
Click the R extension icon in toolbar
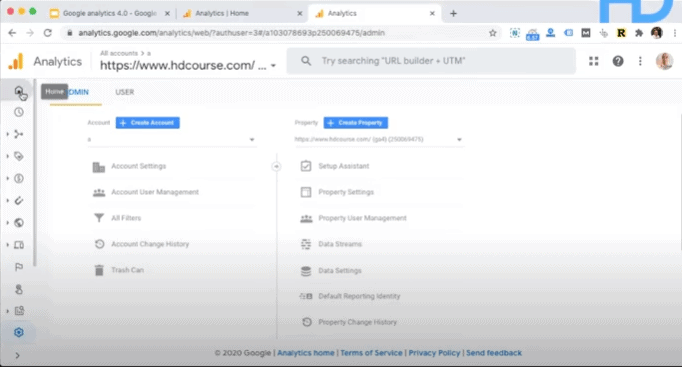pyautogui.click(x=621, y=33)
